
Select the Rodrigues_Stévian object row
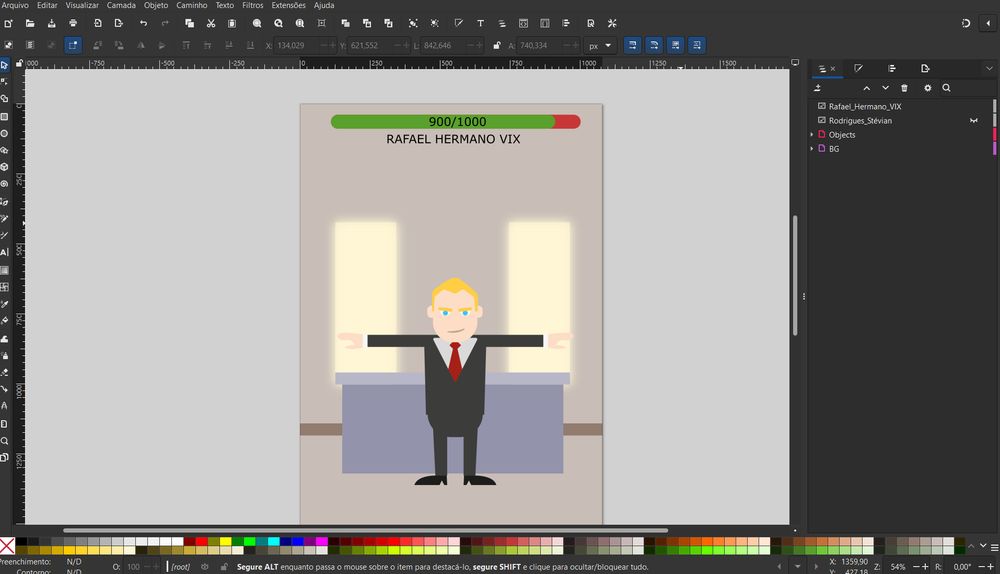click(901, 121)
